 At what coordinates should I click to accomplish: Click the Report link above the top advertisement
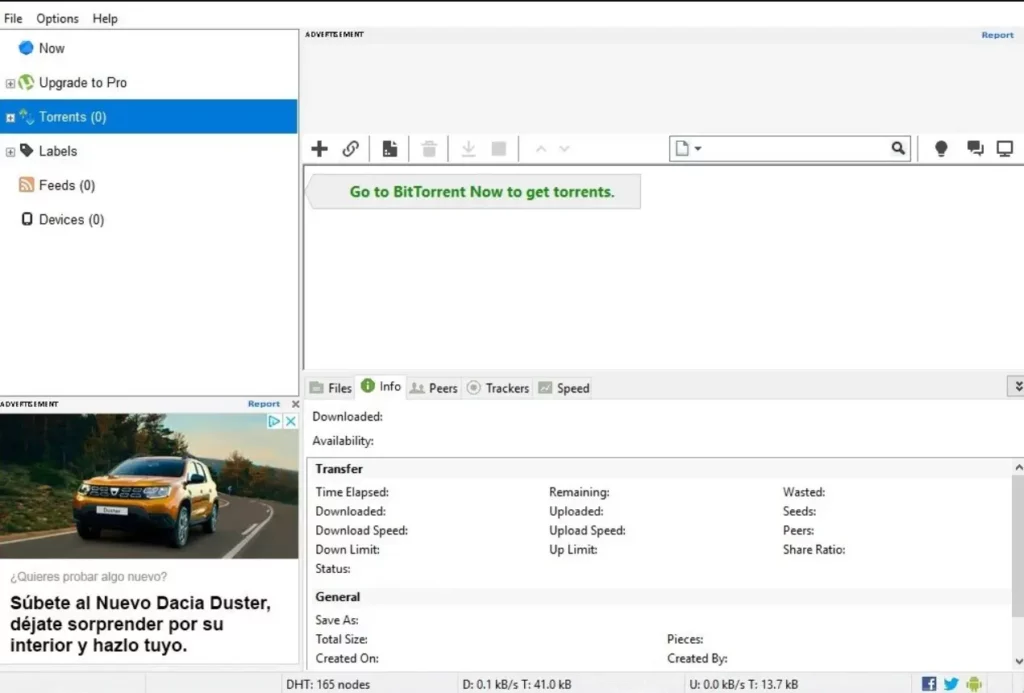coord(997,34)
